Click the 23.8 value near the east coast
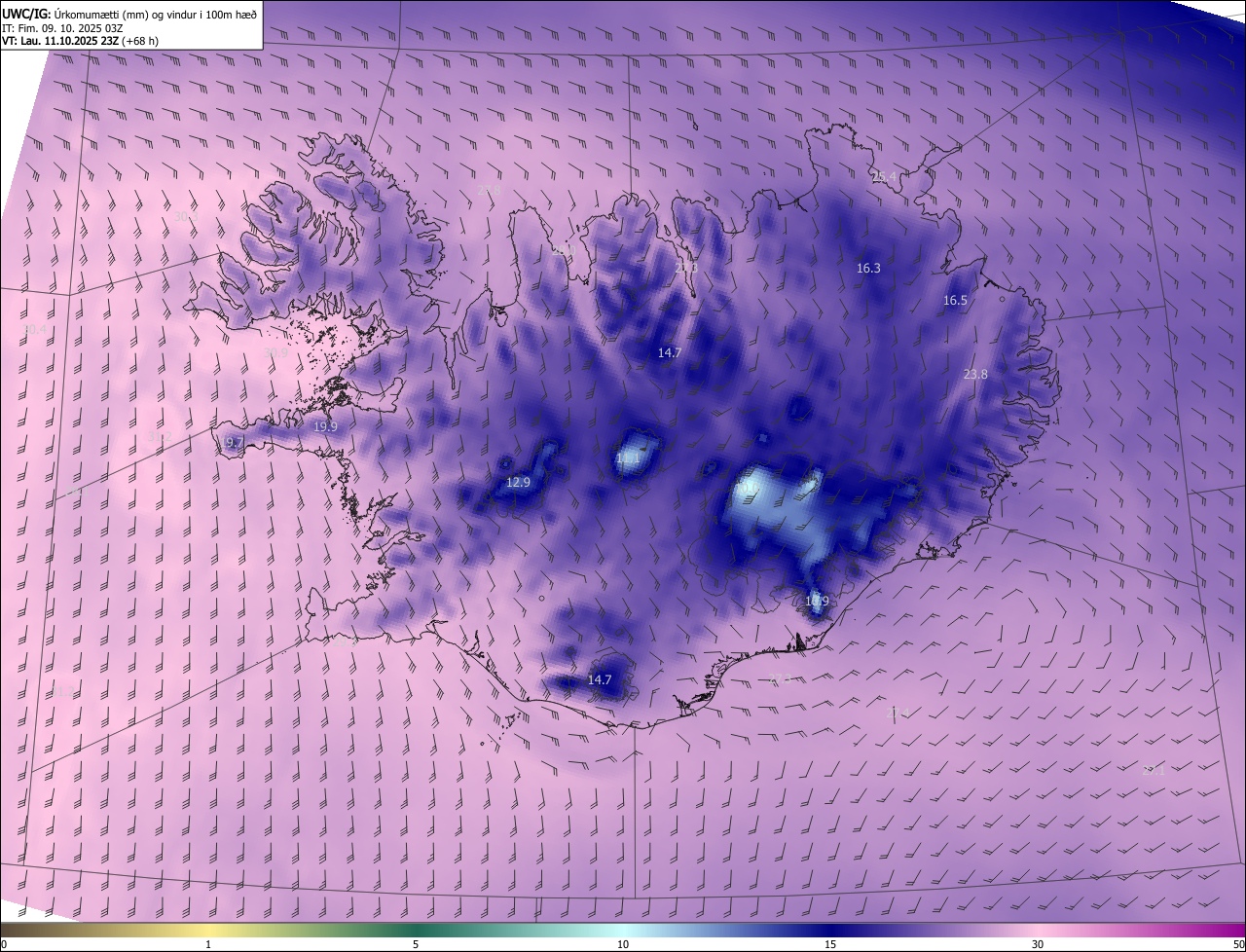Viewport: 1246px width, 952px height. point(975,374)
